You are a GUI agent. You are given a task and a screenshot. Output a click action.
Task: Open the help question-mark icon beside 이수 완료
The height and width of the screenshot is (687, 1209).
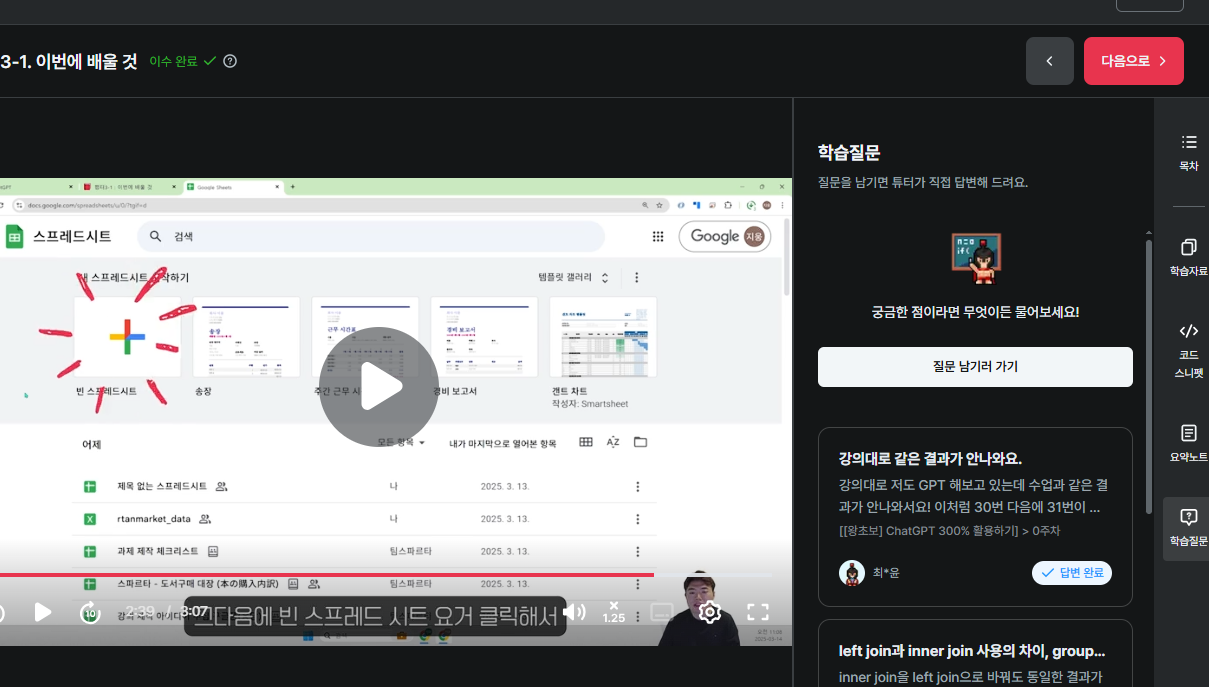(230, 61)
